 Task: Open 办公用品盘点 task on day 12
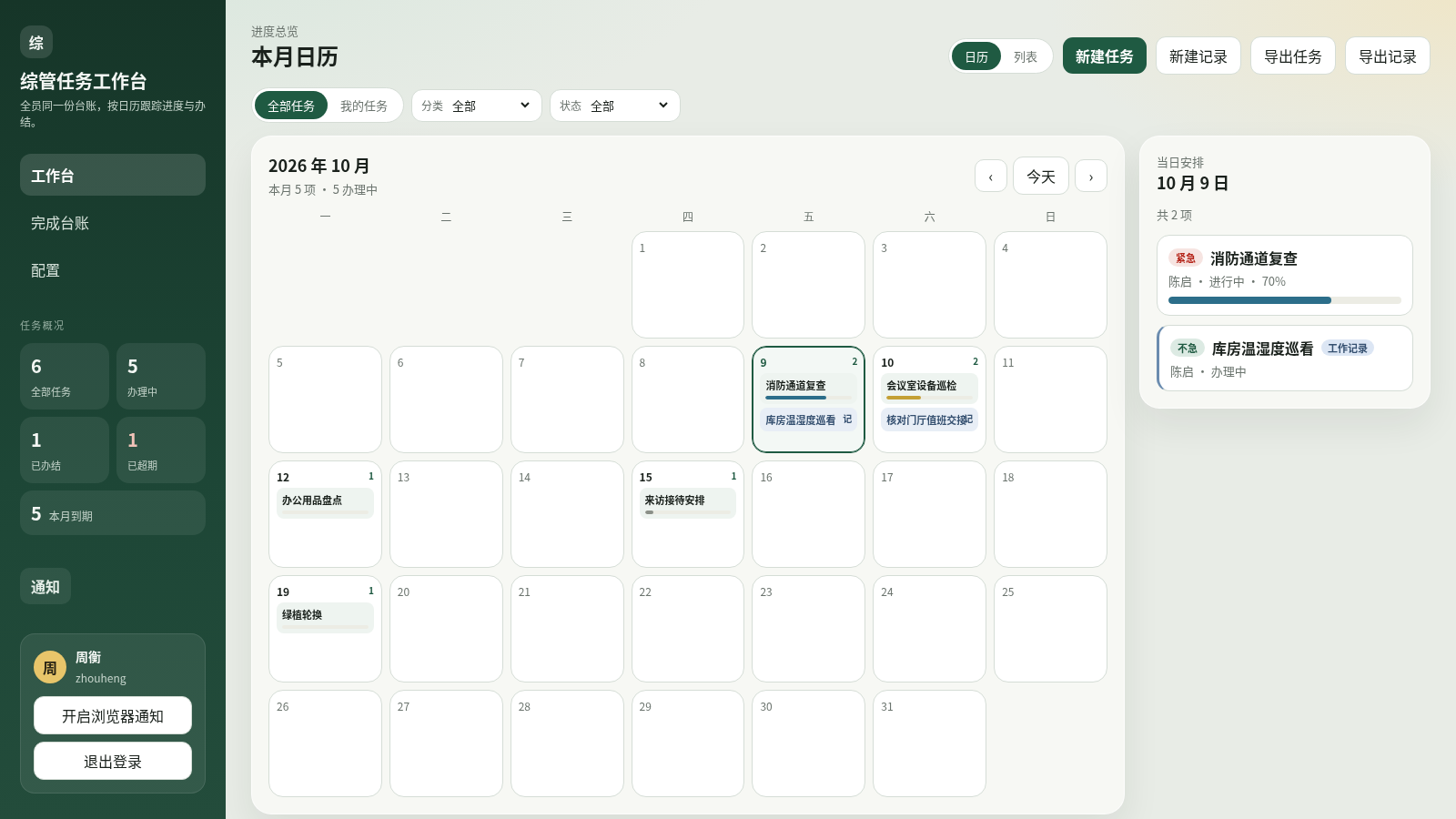[x=325, y=503]
